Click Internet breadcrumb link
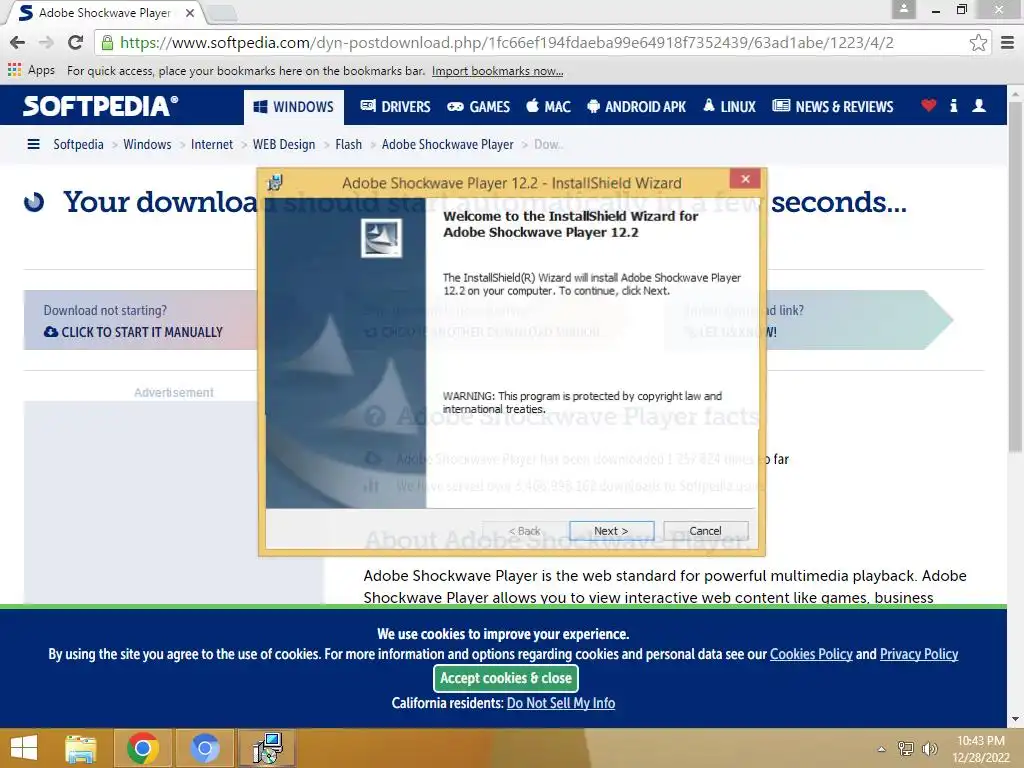 tap(212, 144)
